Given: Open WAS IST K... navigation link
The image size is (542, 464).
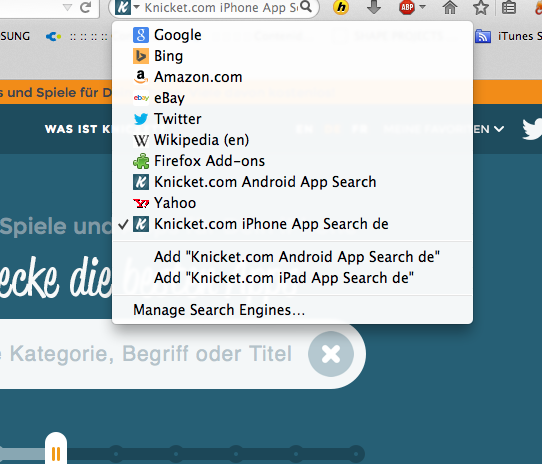Looking at the screenshot, I should pyautogui.click(x=78, y=129).
